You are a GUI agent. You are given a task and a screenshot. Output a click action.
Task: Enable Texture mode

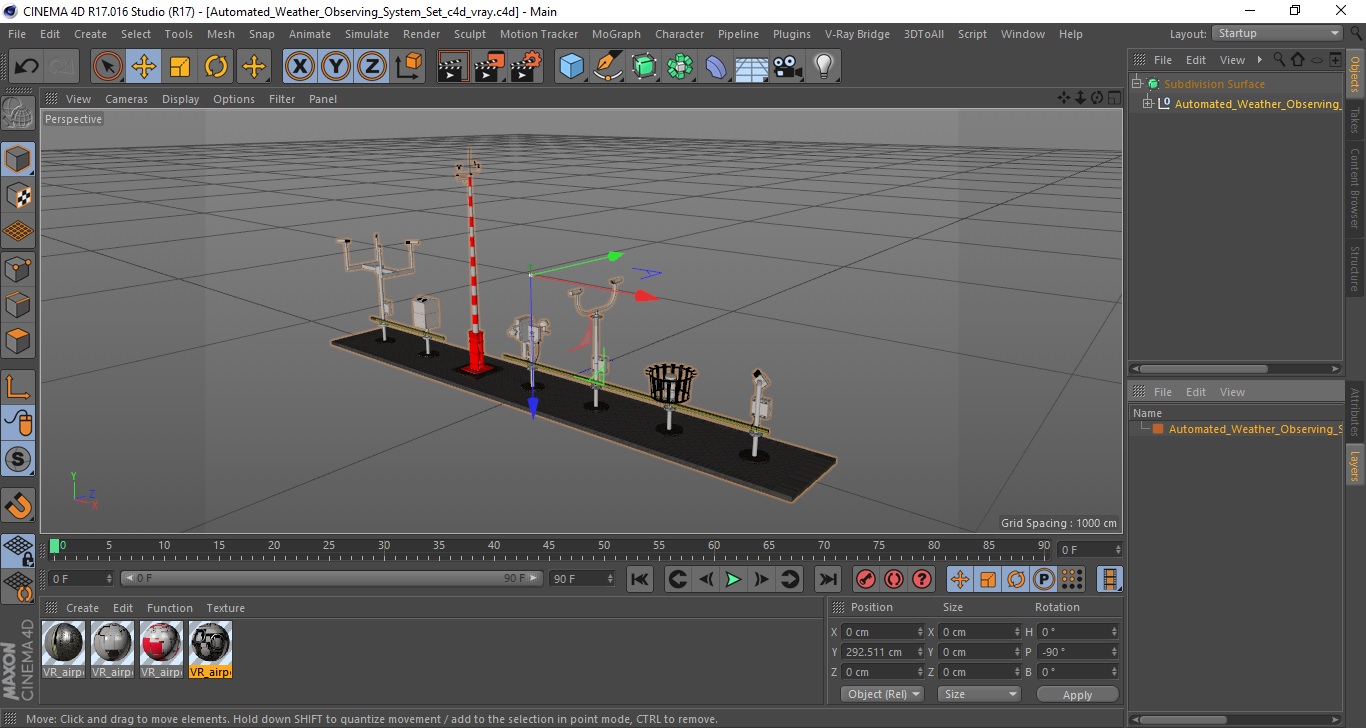click(18, 195)
